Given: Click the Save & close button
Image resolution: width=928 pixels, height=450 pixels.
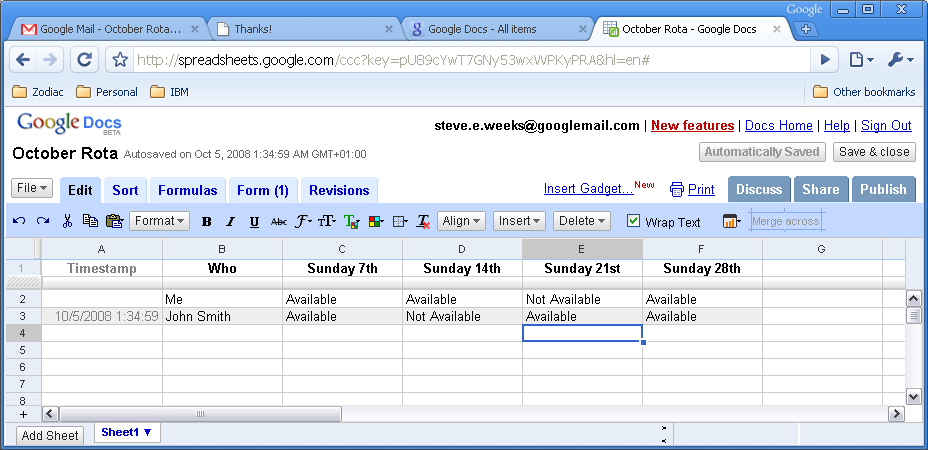Looking at the screenshot, I should point(874,152).
